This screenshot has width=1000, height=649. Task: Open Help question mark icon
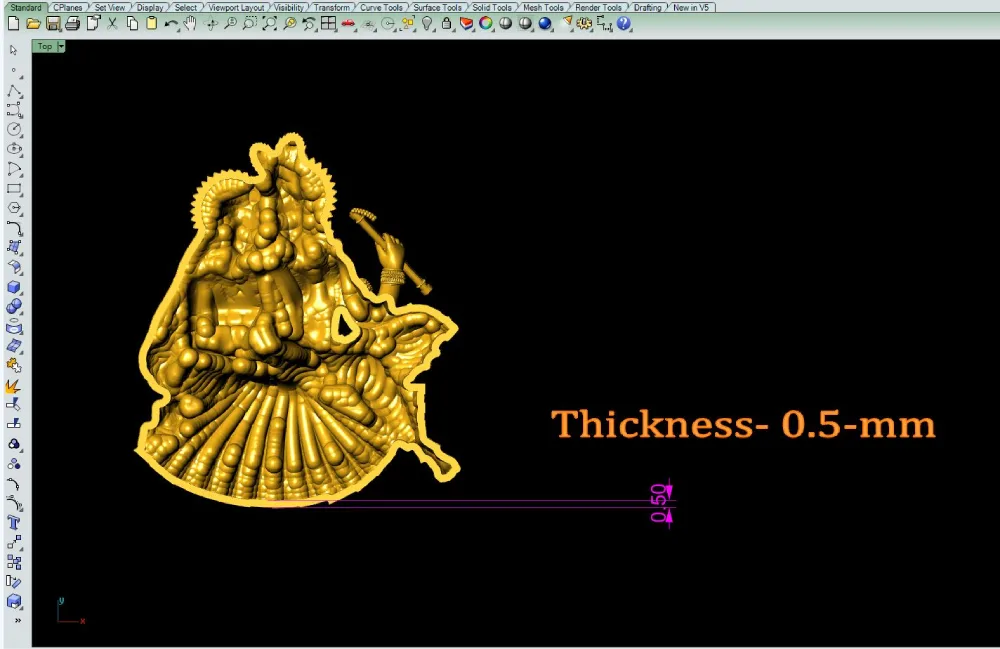pos(624,24)
